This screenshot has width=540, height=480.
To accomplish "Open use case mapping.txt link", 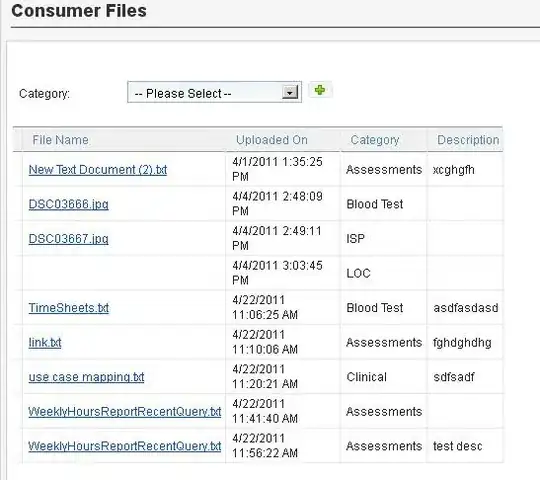I will 86,377.
